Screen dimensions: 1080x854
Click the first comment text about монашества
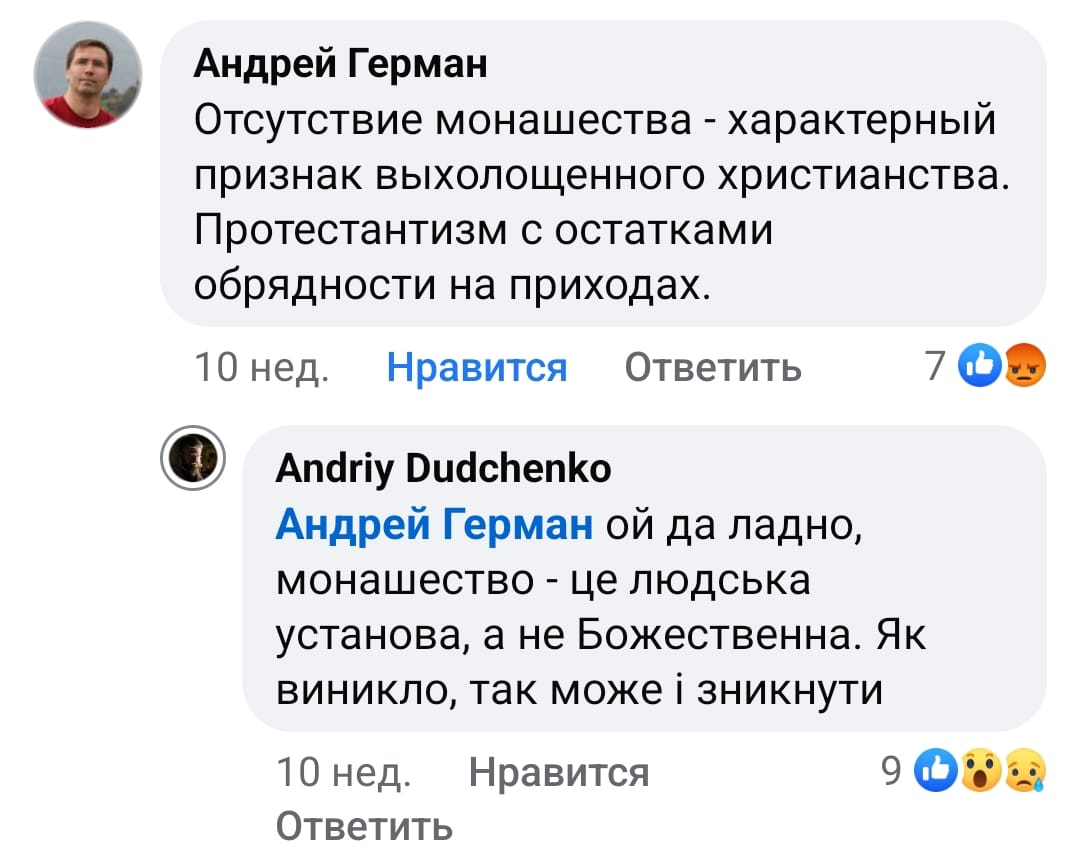601,202
